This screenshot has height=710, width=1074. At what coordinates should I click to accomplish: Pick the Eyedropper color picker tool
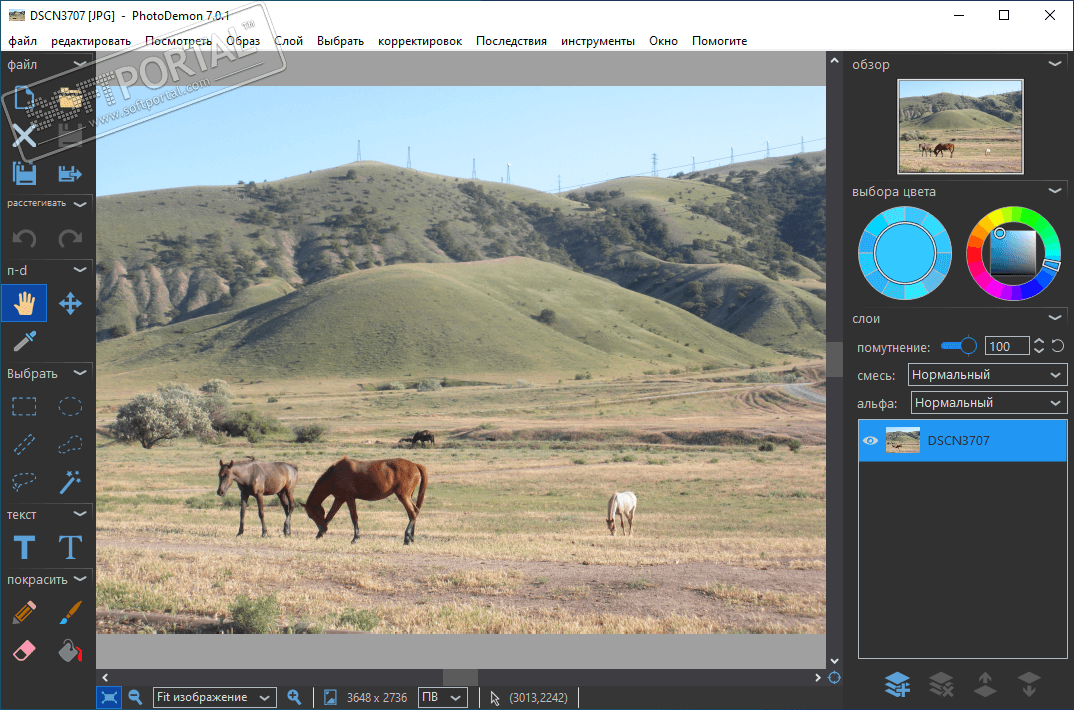coord(24,340)
